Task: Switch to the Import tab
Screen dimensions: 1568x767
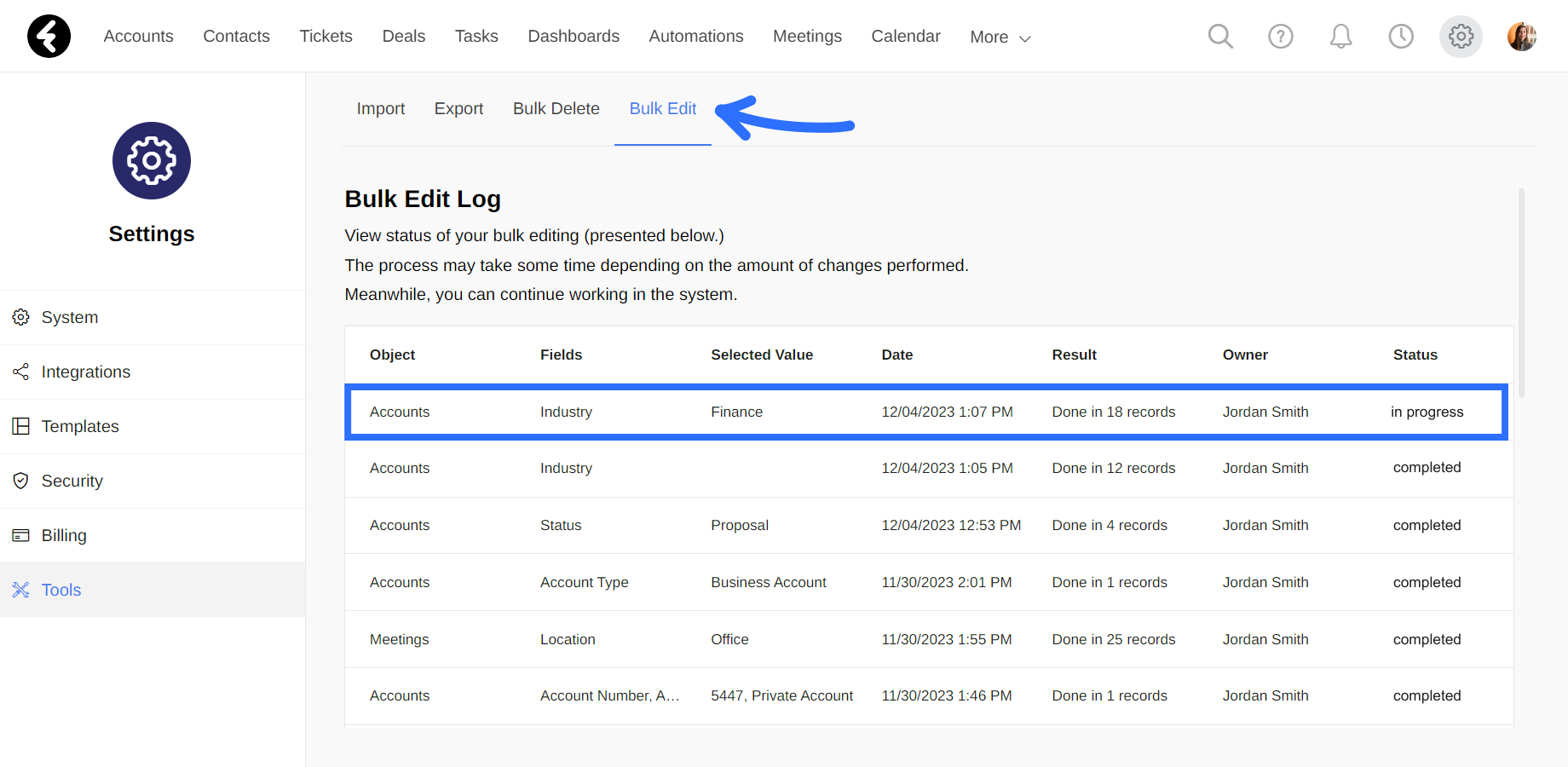Action: pyautogui.click(x=381, y=108)
